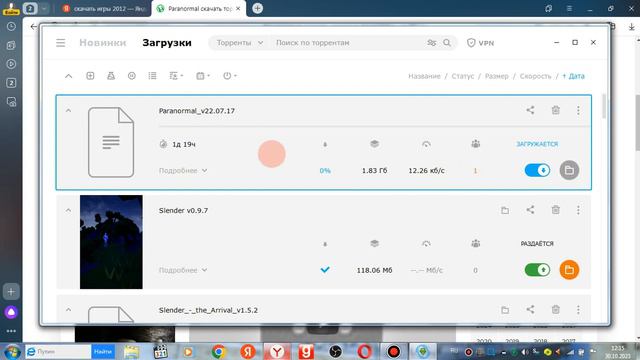Screen dimensions: 640x360
Task: Toggle seeding switch for Slender v0.9.7
Action: click(537, 270)
